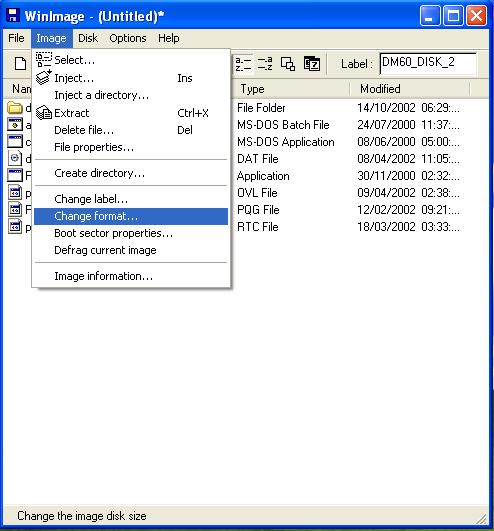Click the MS-DOS Application row's icon

click(x=15, y=141)
